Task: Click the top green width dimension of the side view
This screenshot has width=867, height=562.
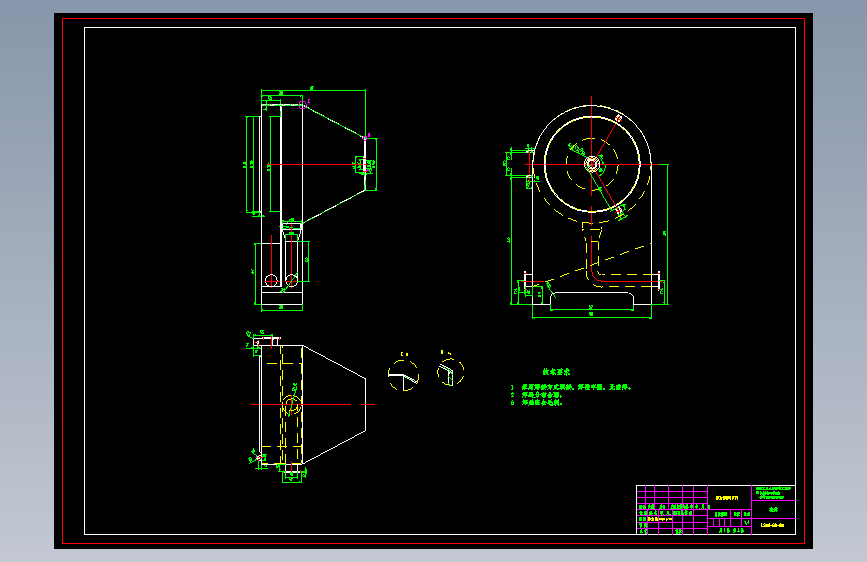Action: pos(313,89)
